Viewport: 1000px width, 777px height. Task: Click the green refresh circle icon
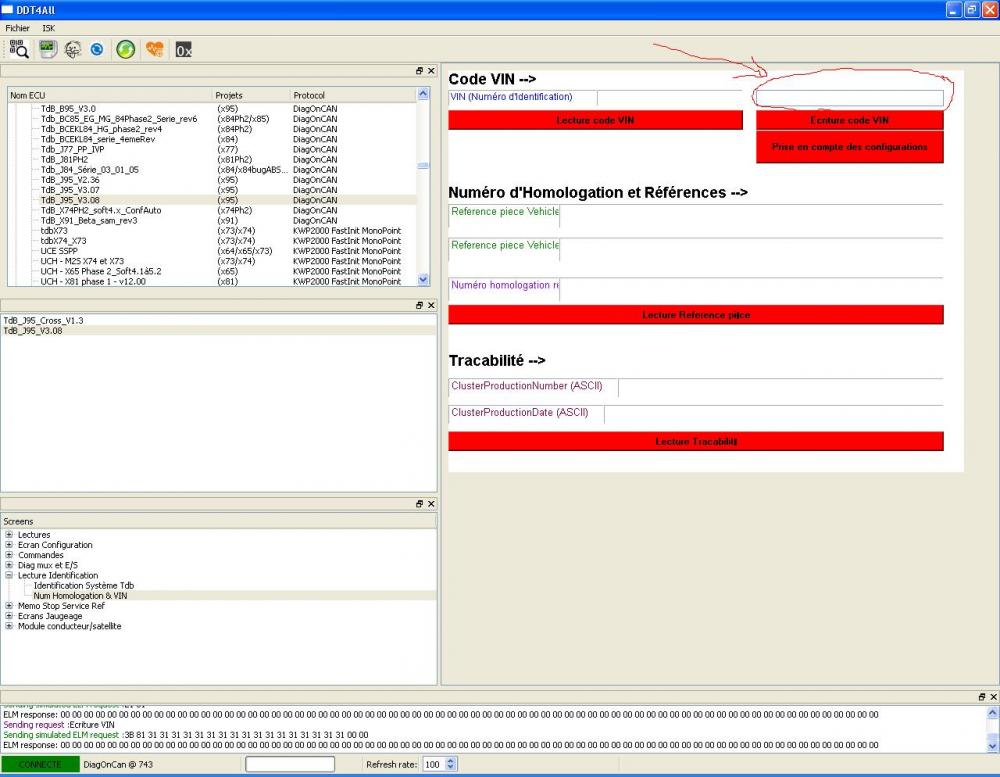tap(126, 49)
